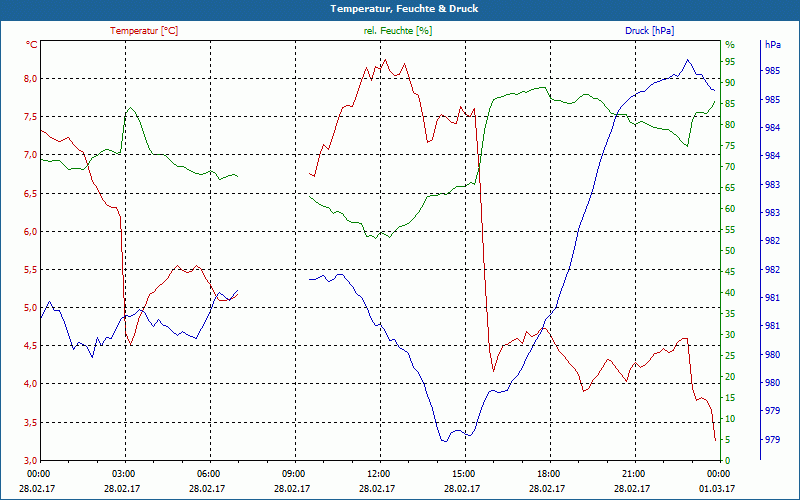Screen dimensions: 800x500
Task: Click the '5,5' temperature axis value
Action: 31,269
